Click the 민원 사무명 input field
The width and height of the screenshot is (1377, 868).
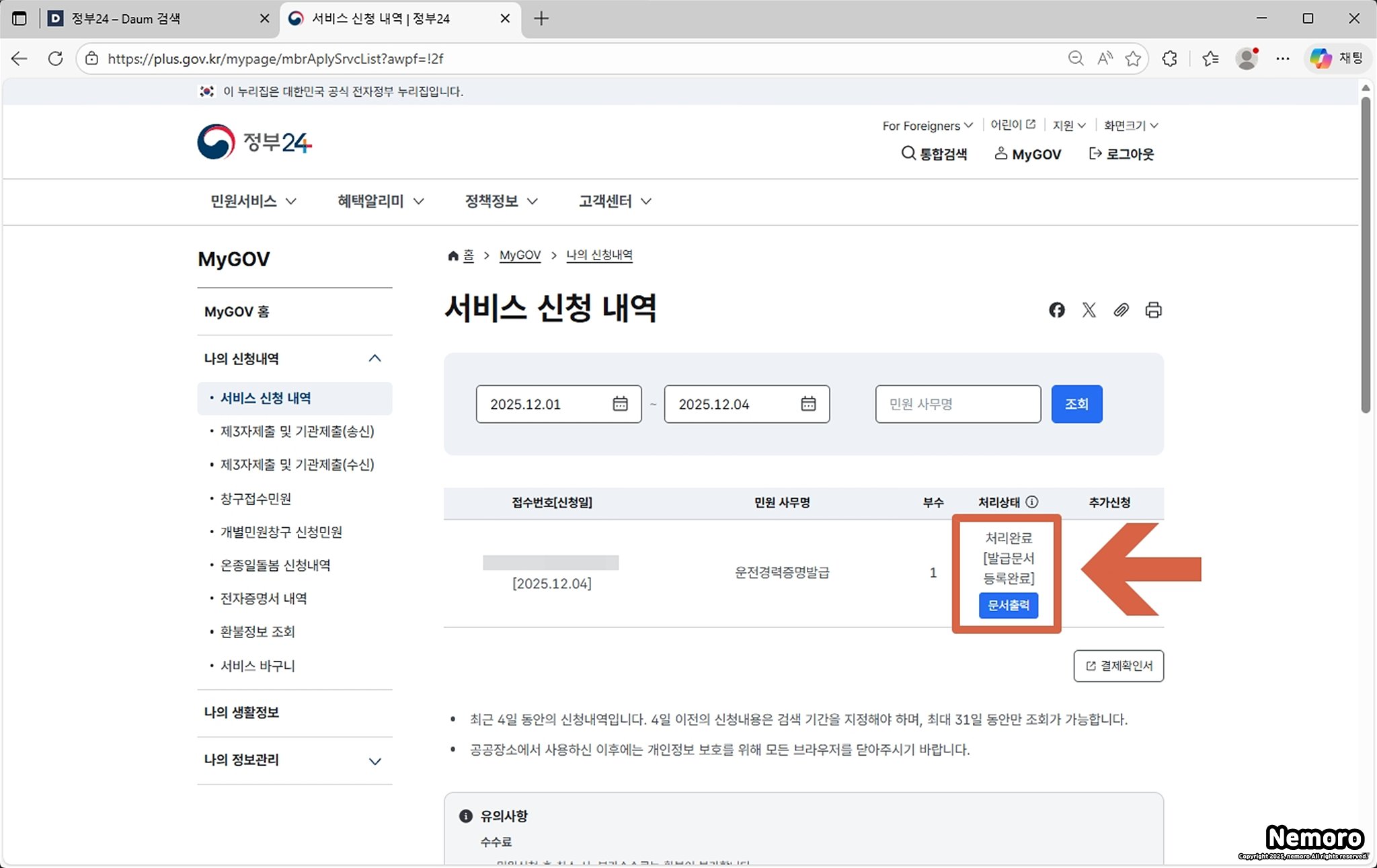957,404
